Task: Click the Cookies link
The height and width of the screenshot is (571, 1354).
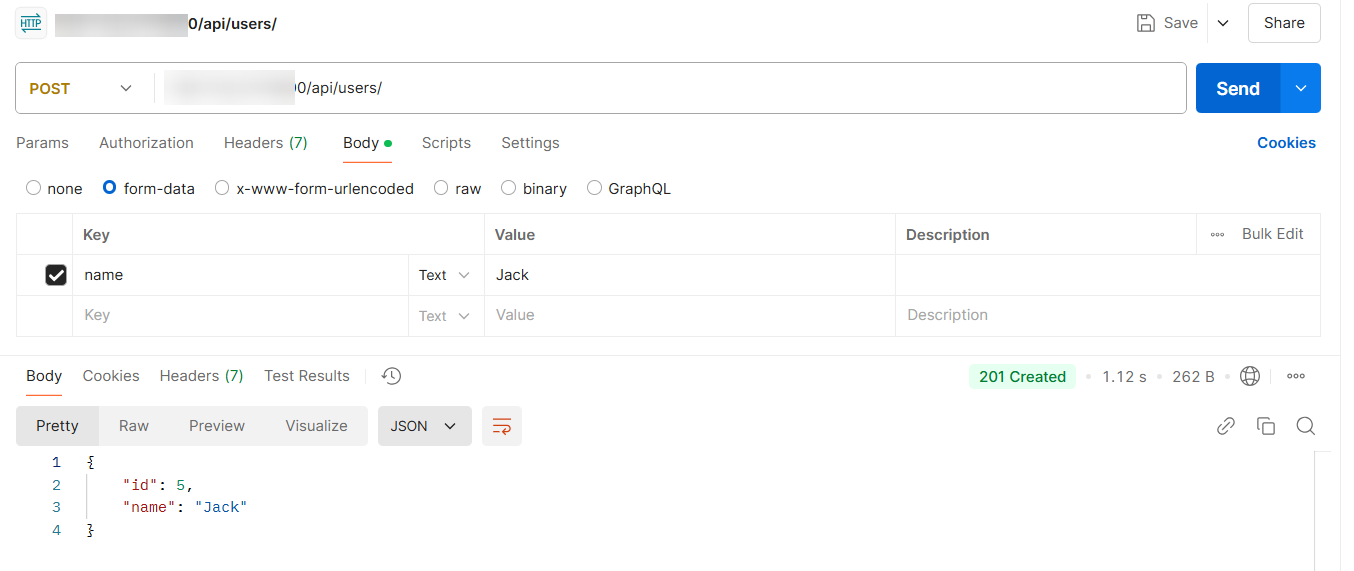Action: pyautogui.click(x=1286, y=143)
